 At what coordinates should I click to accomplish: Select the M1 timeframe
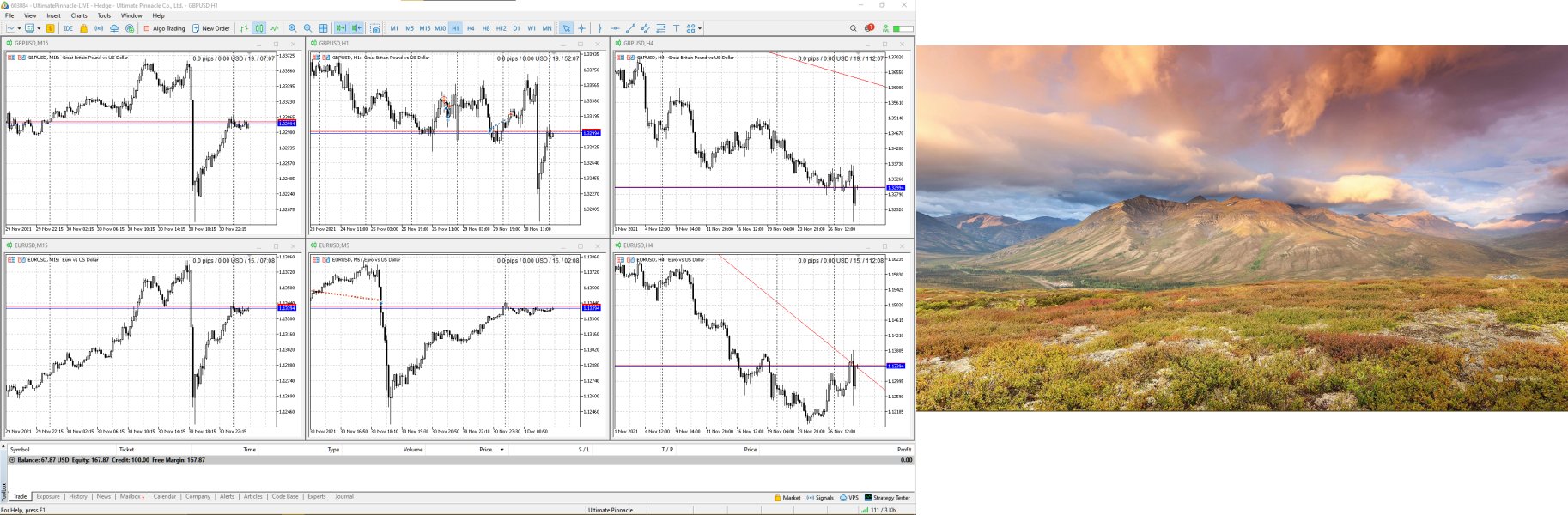[x=394, y=28]
